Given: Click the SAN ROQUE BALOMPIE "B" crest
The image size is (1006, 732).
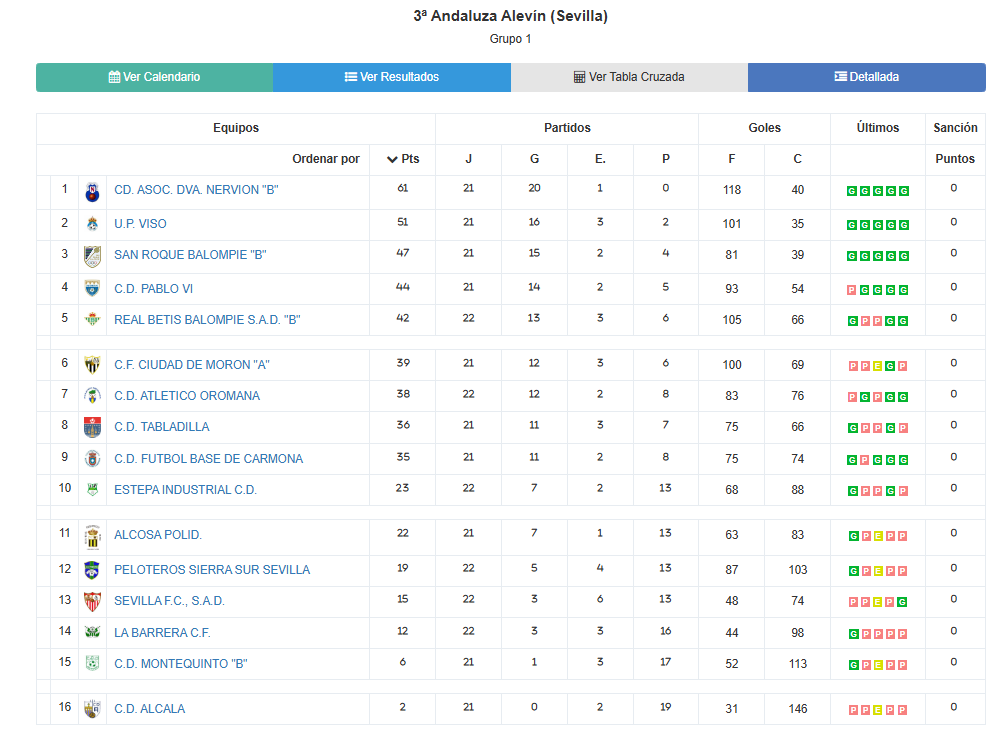Looking at the screenshot, I should pyautogui.click(x=92, y=256).
